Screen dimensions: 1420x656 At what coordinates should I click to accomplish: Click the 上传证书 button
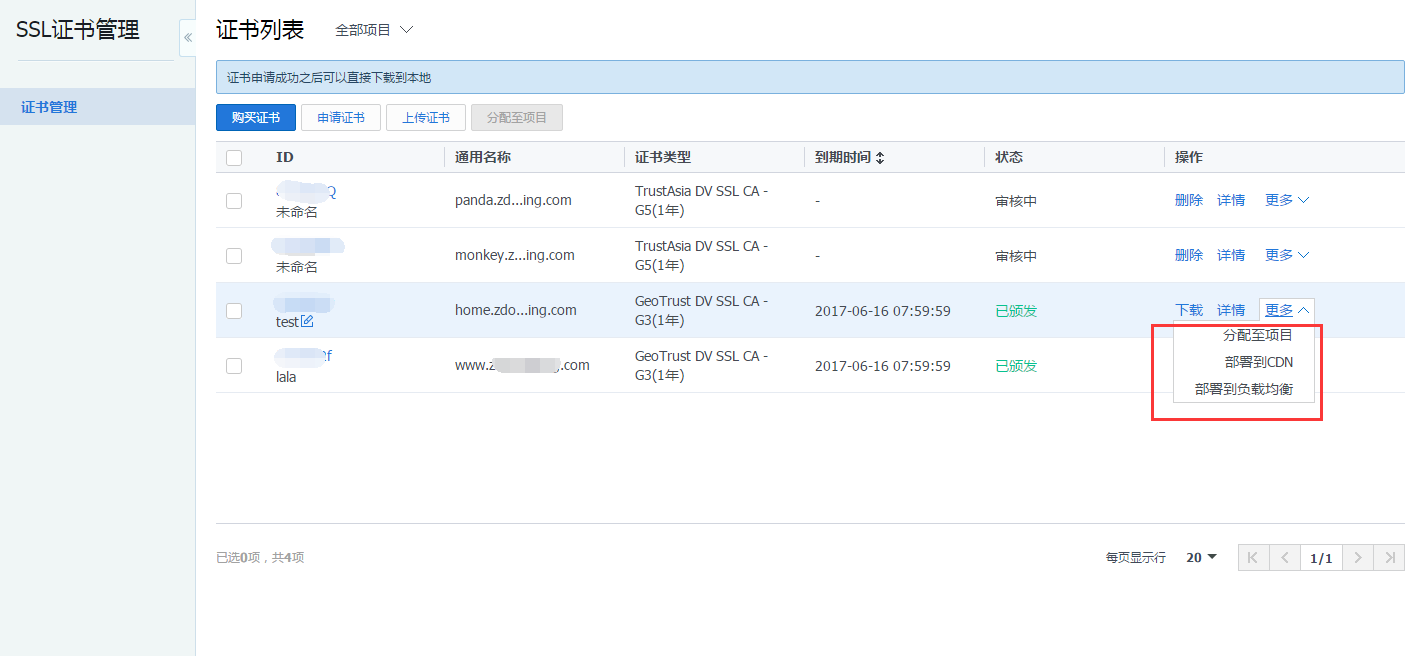(425, 117)
